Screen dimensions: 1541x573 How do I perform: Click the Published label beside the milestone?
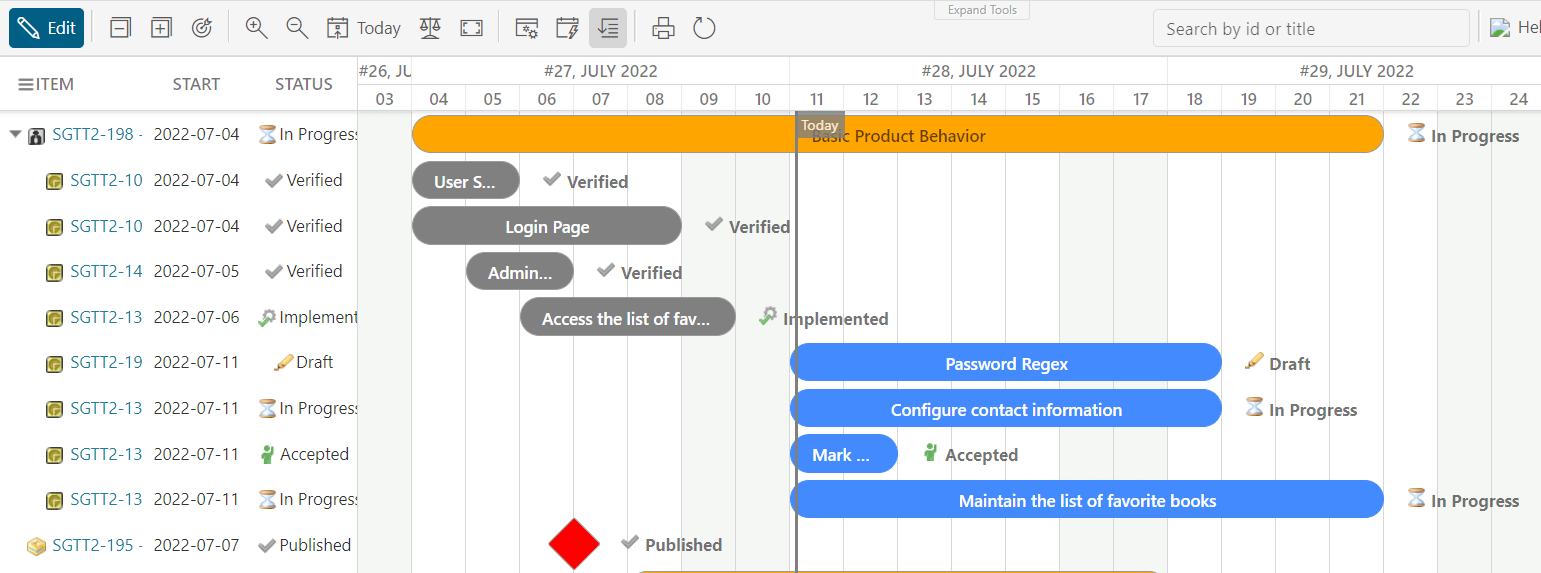pos(684,545)
